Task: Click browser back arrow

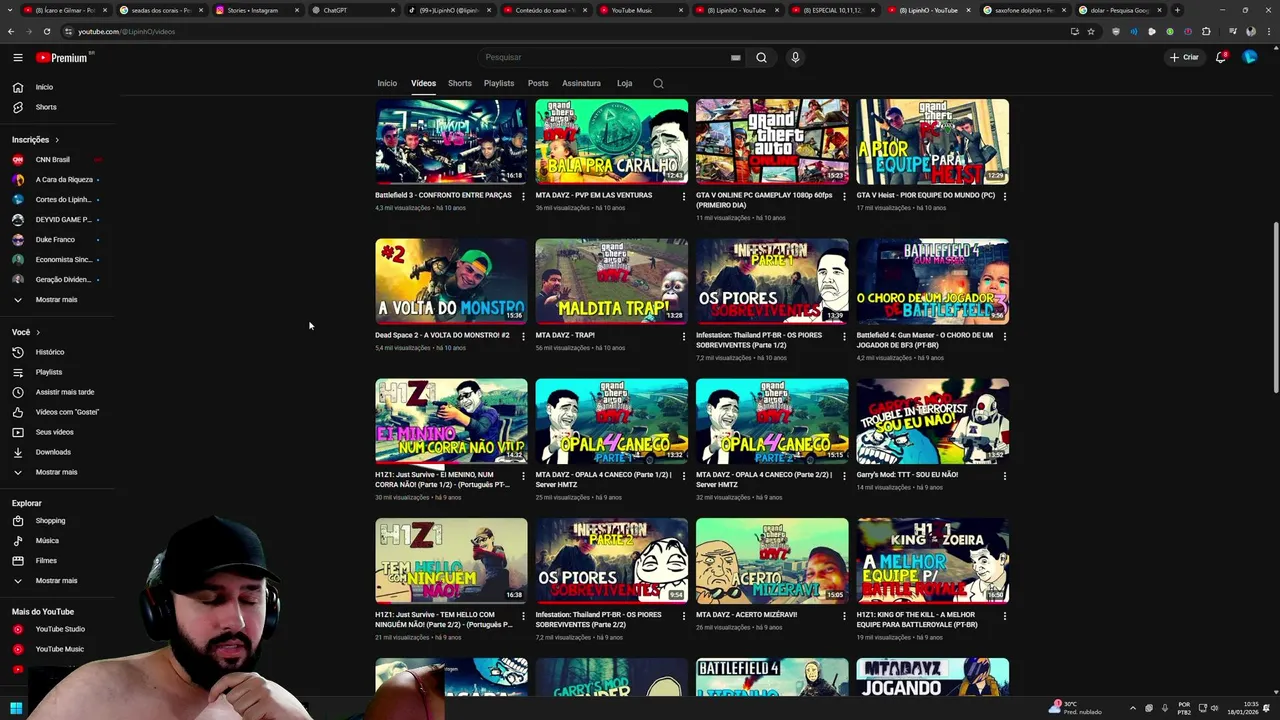Action: (11, 31)
